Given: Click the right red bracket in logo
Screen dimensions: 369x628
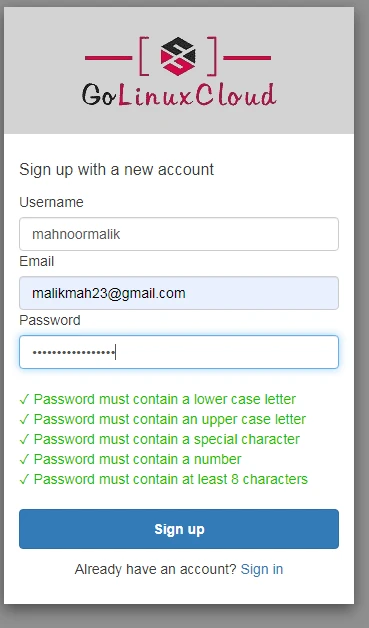Looking at the screenshot, I should [212, 56].
